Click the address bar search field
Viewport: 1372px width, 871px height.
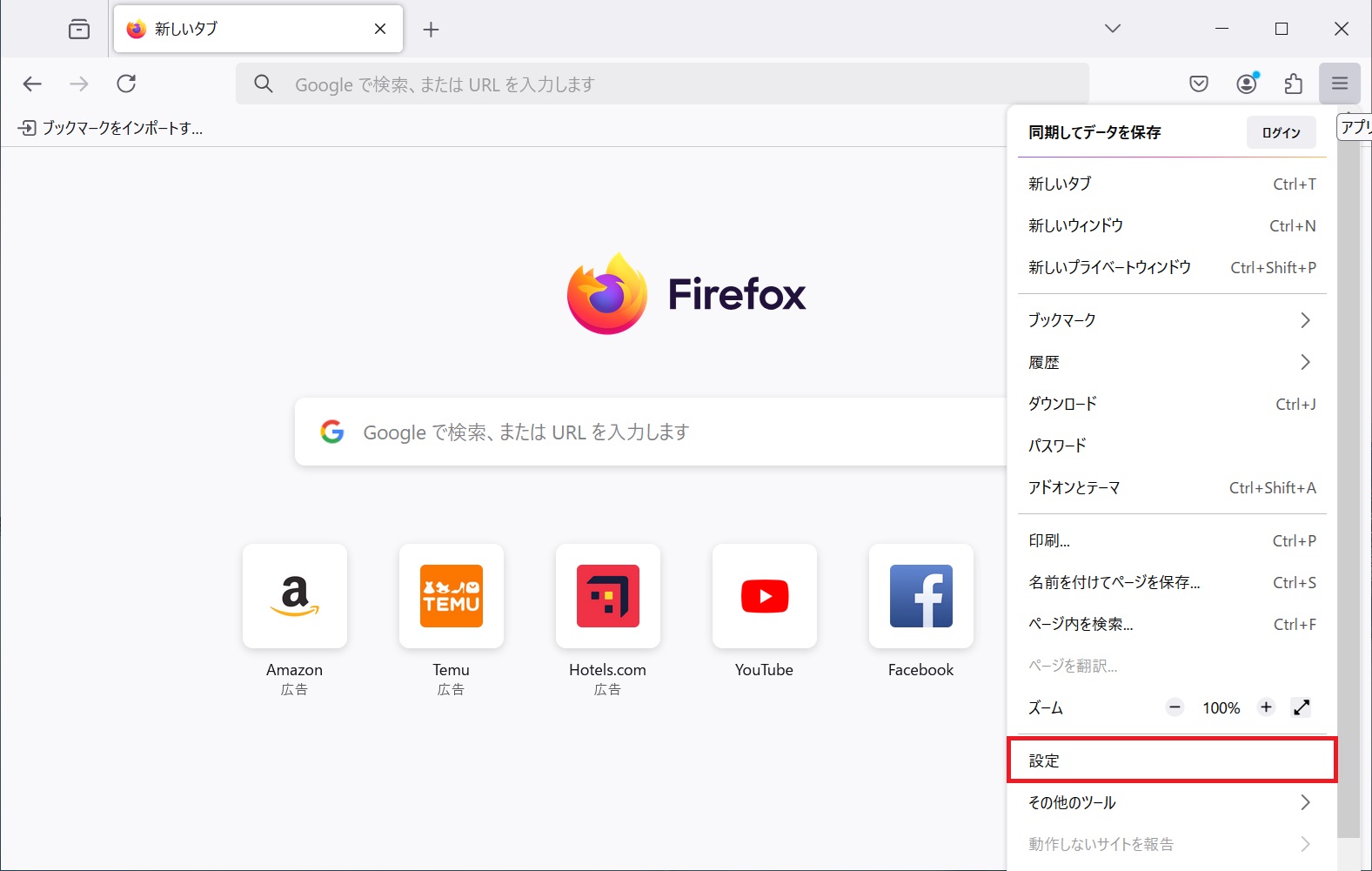pyautogui.click(x=662, y=84)
